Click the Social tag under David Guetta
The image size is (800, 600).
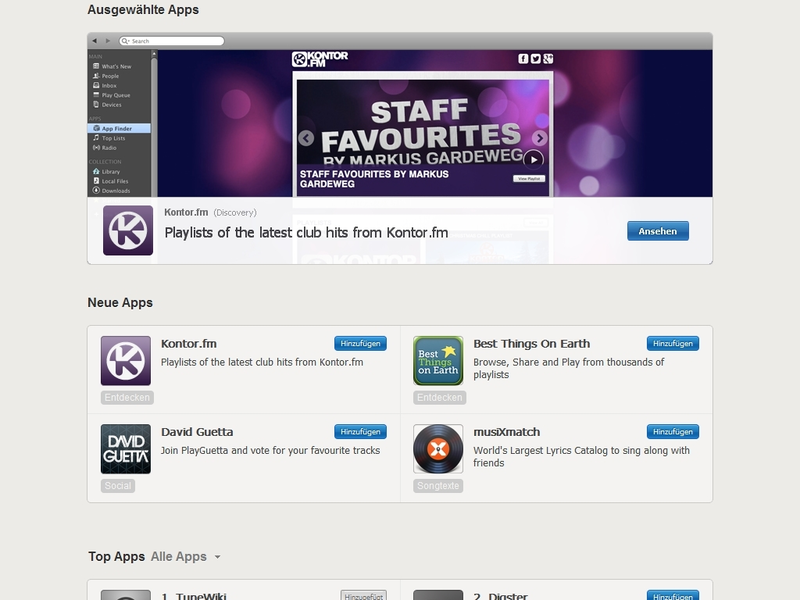point(118,486)
